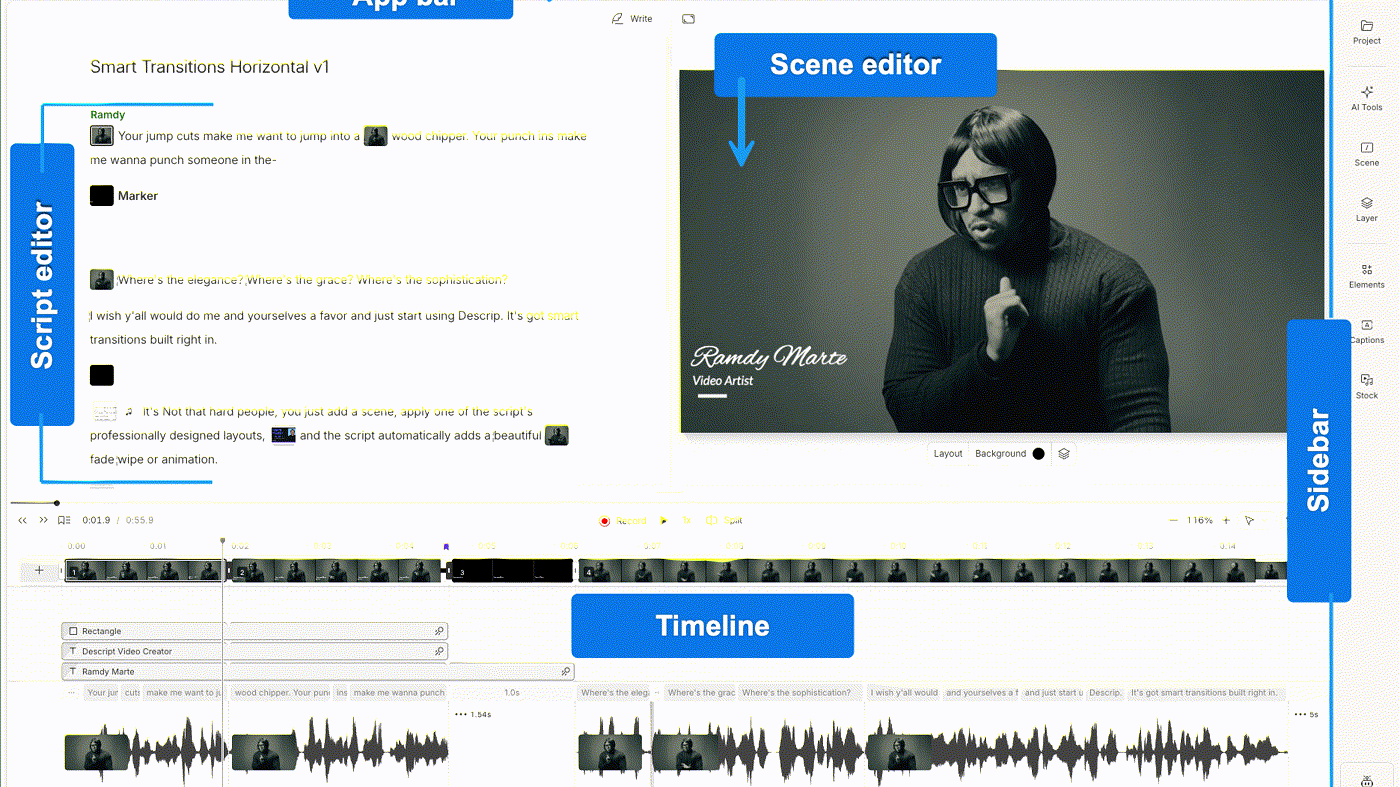1400x787 pixels.
Task: Jump to previous scene with double-left arrows
Action: coord(23,520)
